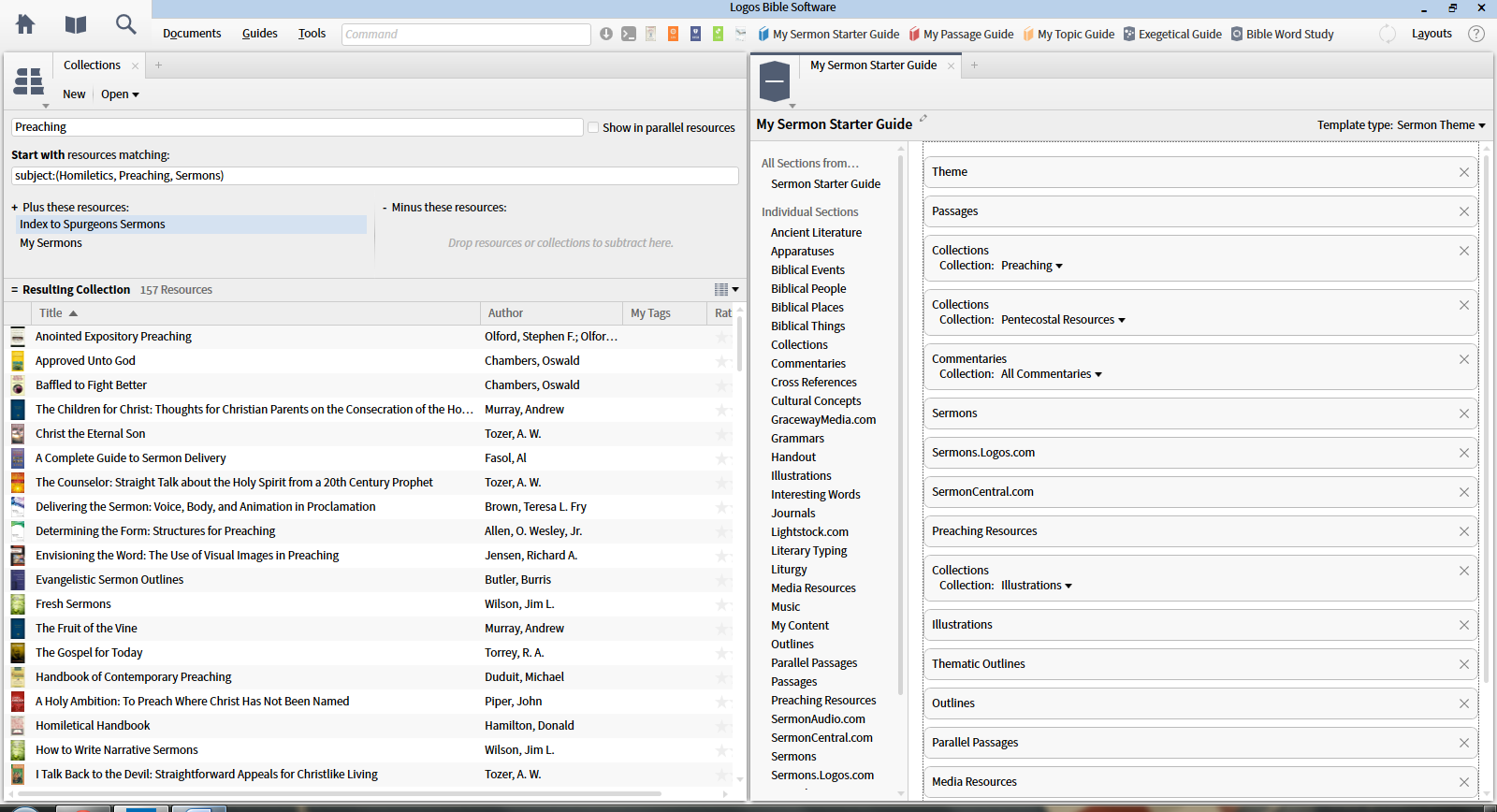Collapse the Minus these resources section
This screenshot has width=1497, height=812.
[385, 208]
